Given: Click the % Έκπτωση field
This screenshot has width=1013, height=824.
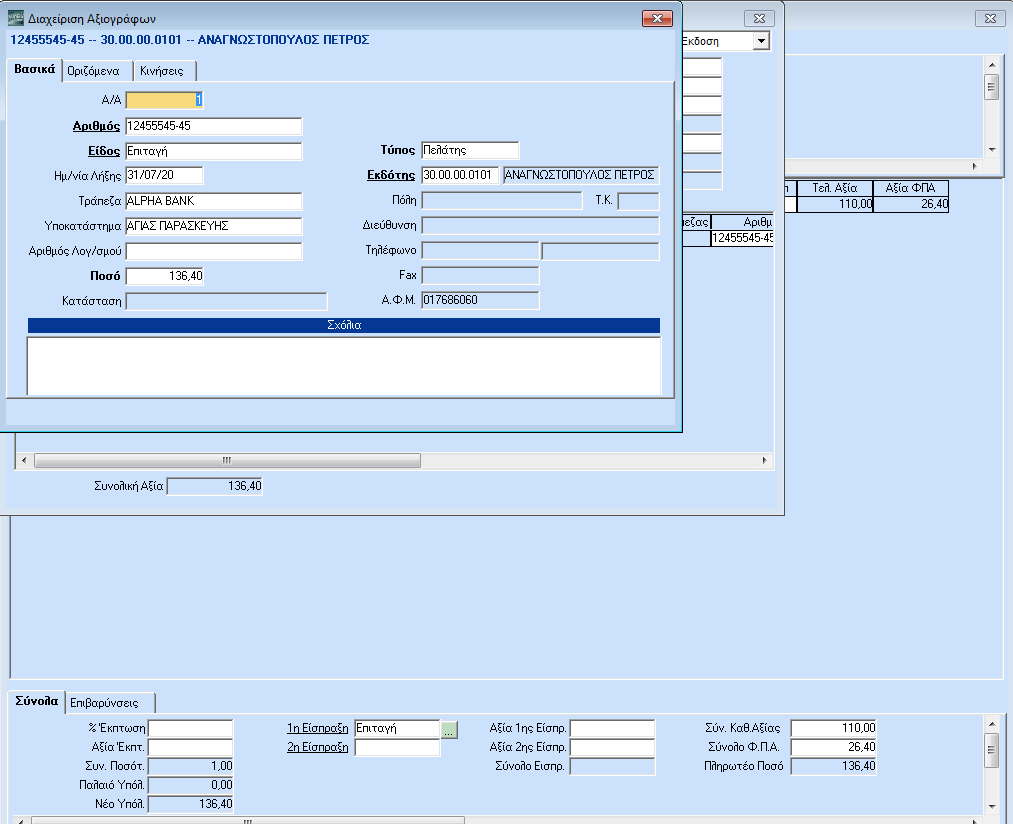Looking at the screenshot, I should [190, 728].
